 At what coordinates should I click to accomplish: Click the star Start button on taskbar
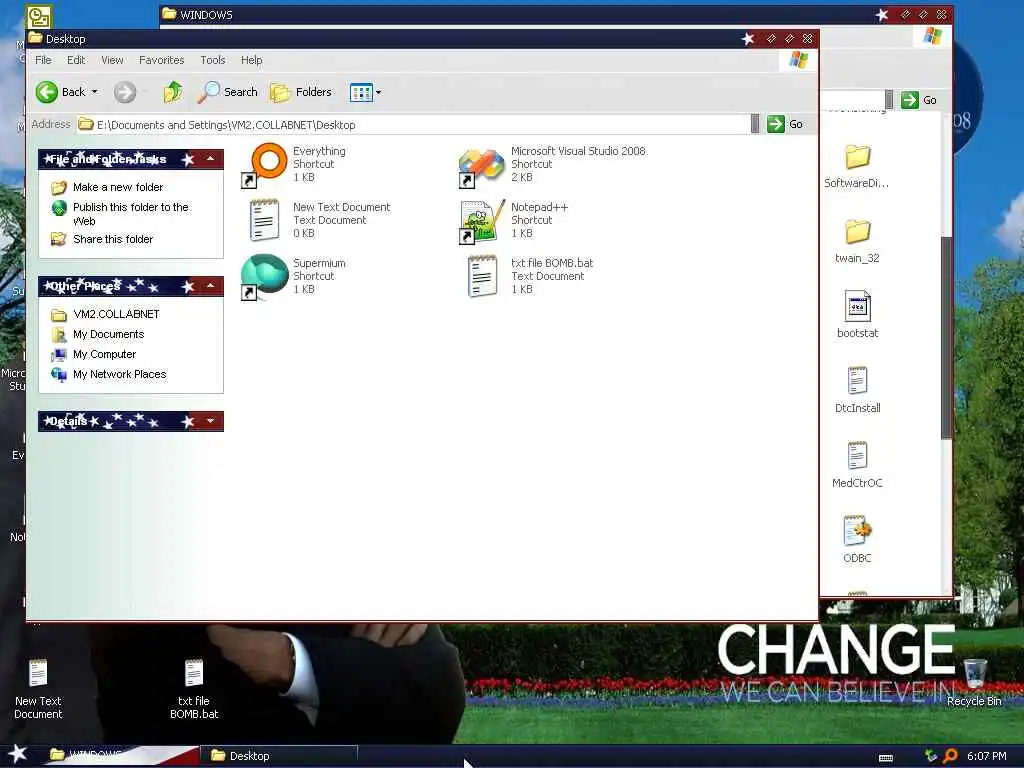point(17,754)
